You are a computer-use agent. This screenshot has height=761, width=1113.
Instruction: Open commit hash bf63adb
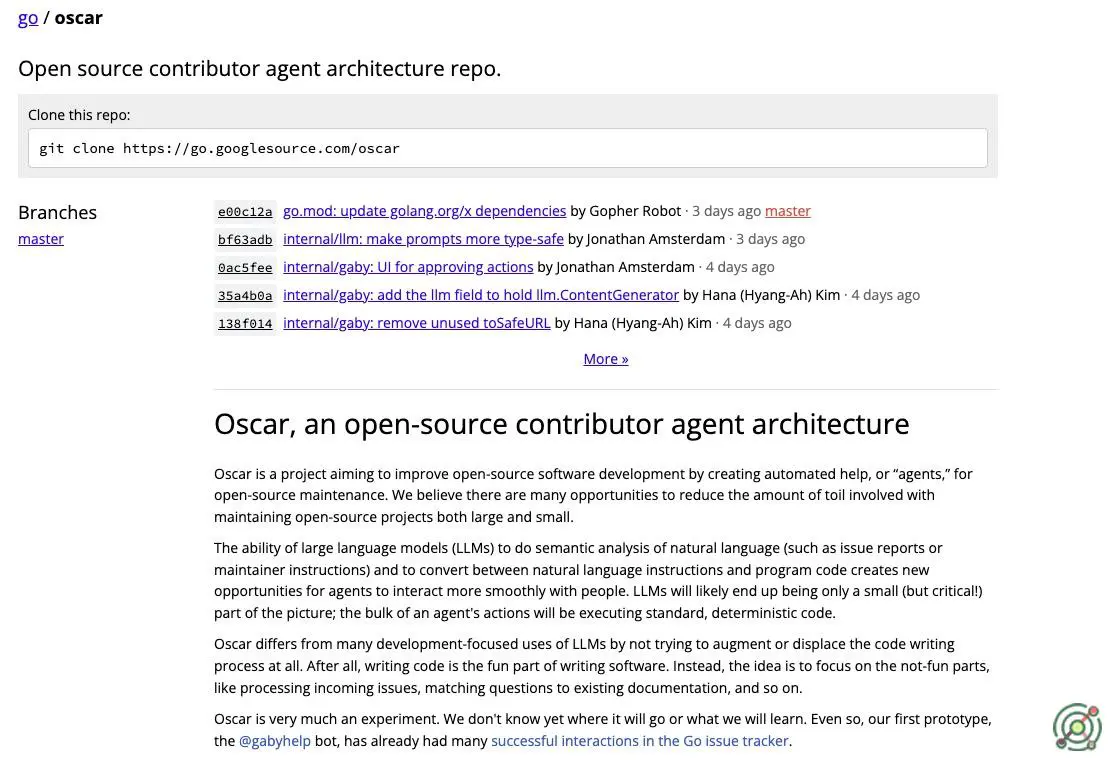(x=245, y=240)
